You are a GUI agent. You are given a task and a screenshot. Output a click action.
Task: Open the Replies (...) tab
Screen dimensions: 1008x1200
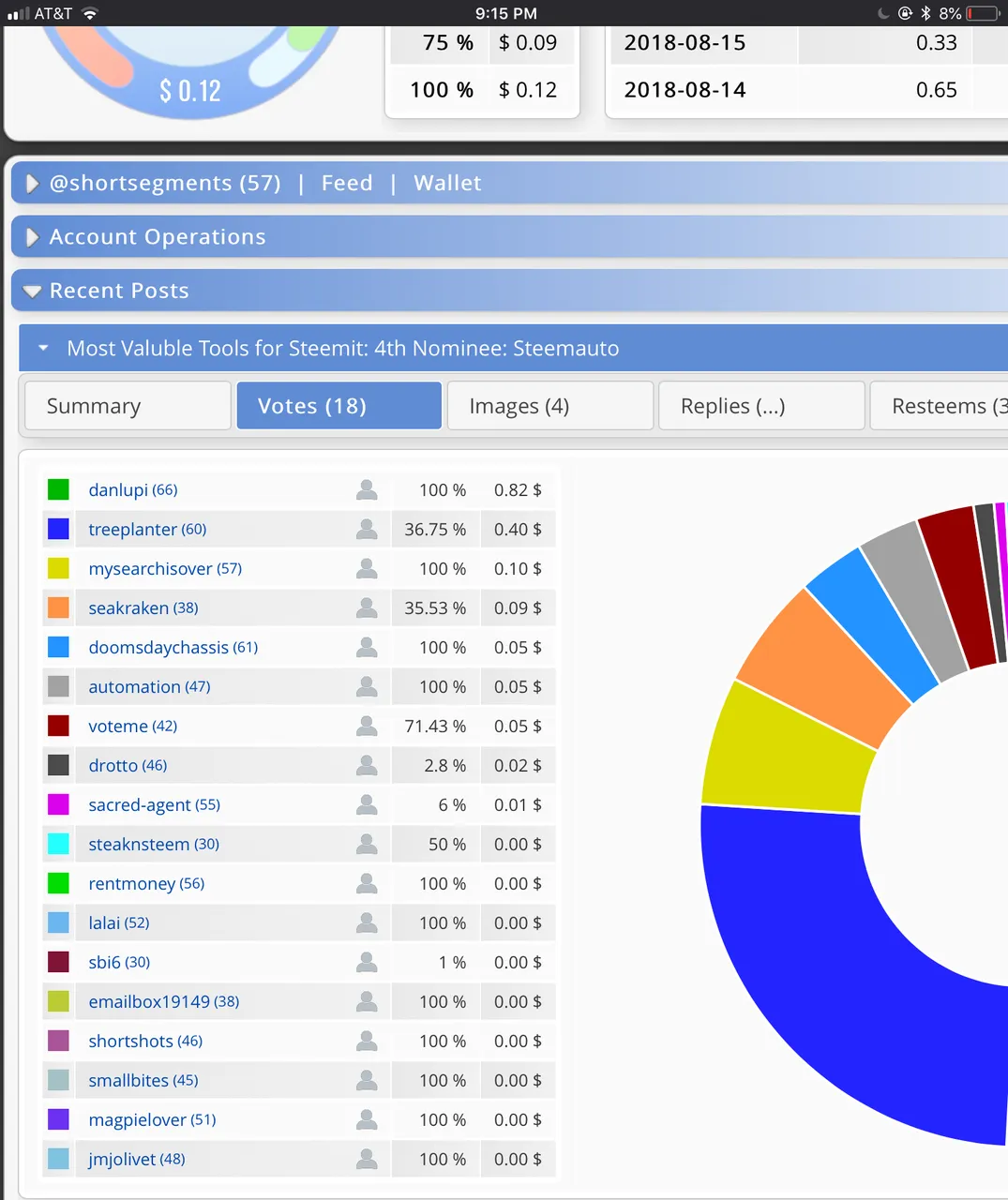point(761,406)
